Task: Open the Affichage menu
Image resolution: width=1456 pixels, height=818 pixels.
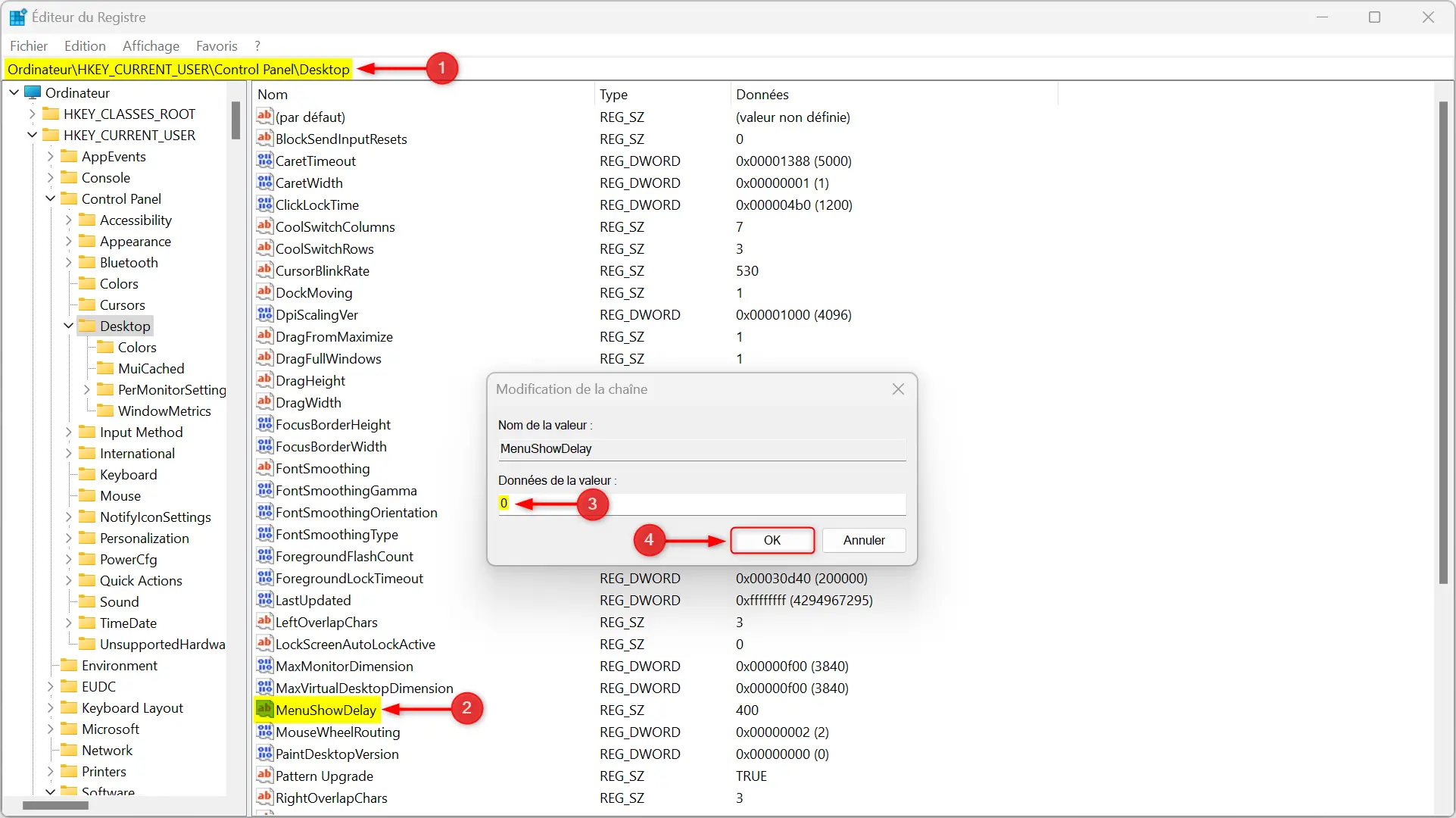Action: point(151,46)
